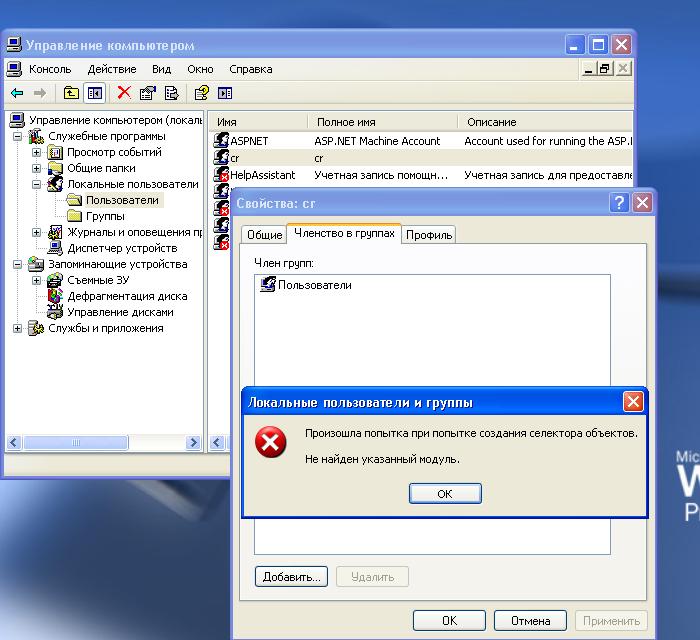Minimize the inner MMC child window
700x640 pixels.
[x=588, y=69]
